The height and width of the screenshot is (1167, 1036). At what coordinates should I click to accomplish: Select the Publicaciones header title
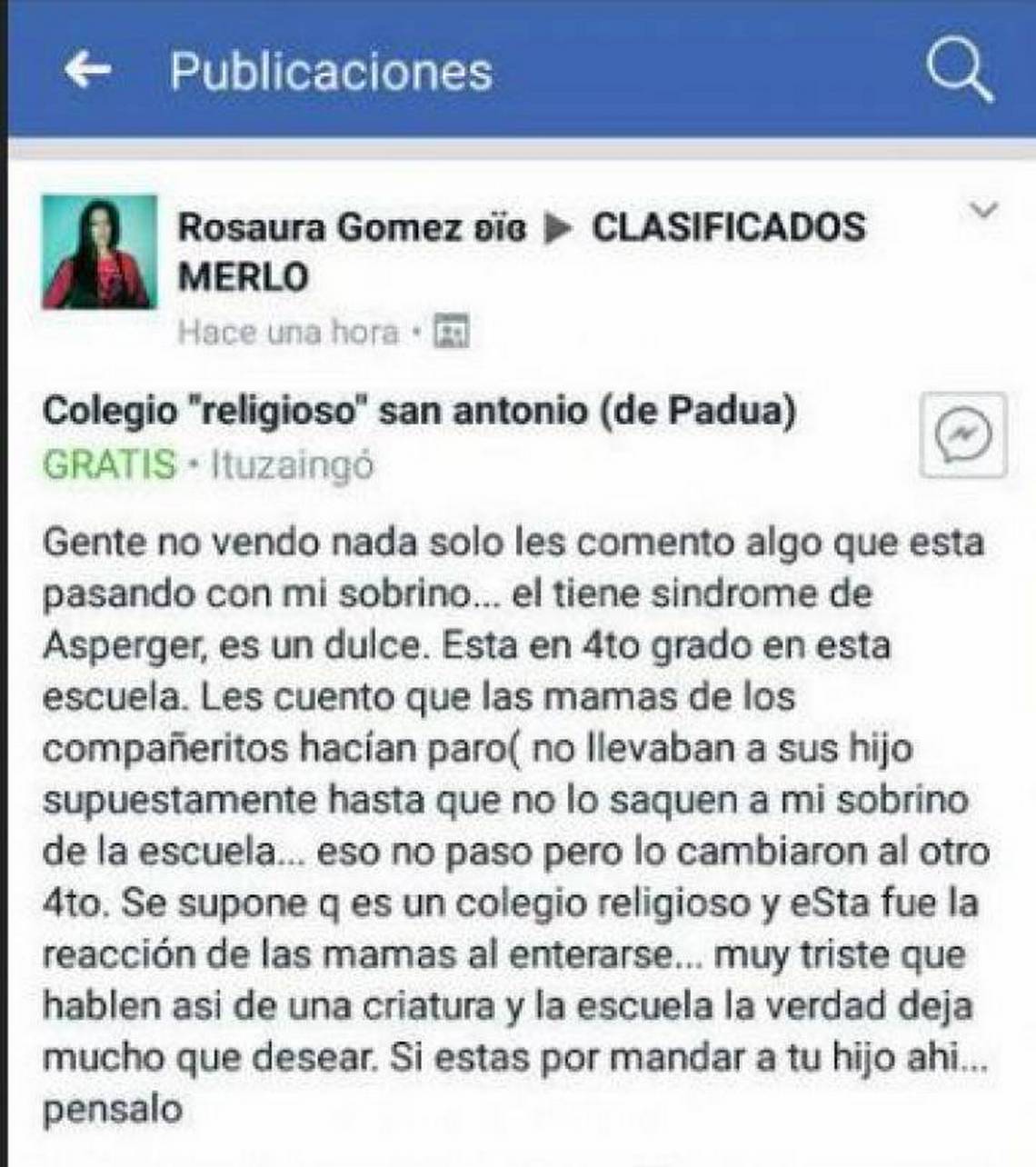[x=332, y=72]
